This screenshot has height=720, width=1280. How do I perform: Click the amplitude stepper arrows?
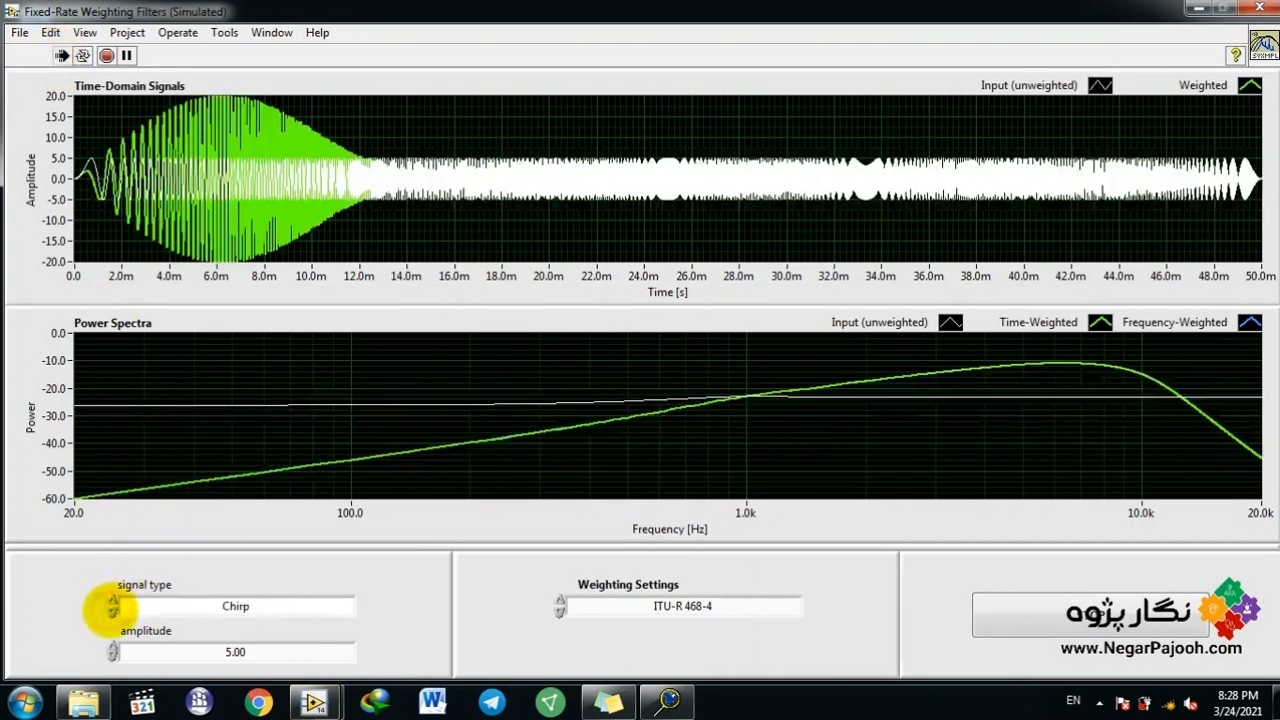[113, 652]
